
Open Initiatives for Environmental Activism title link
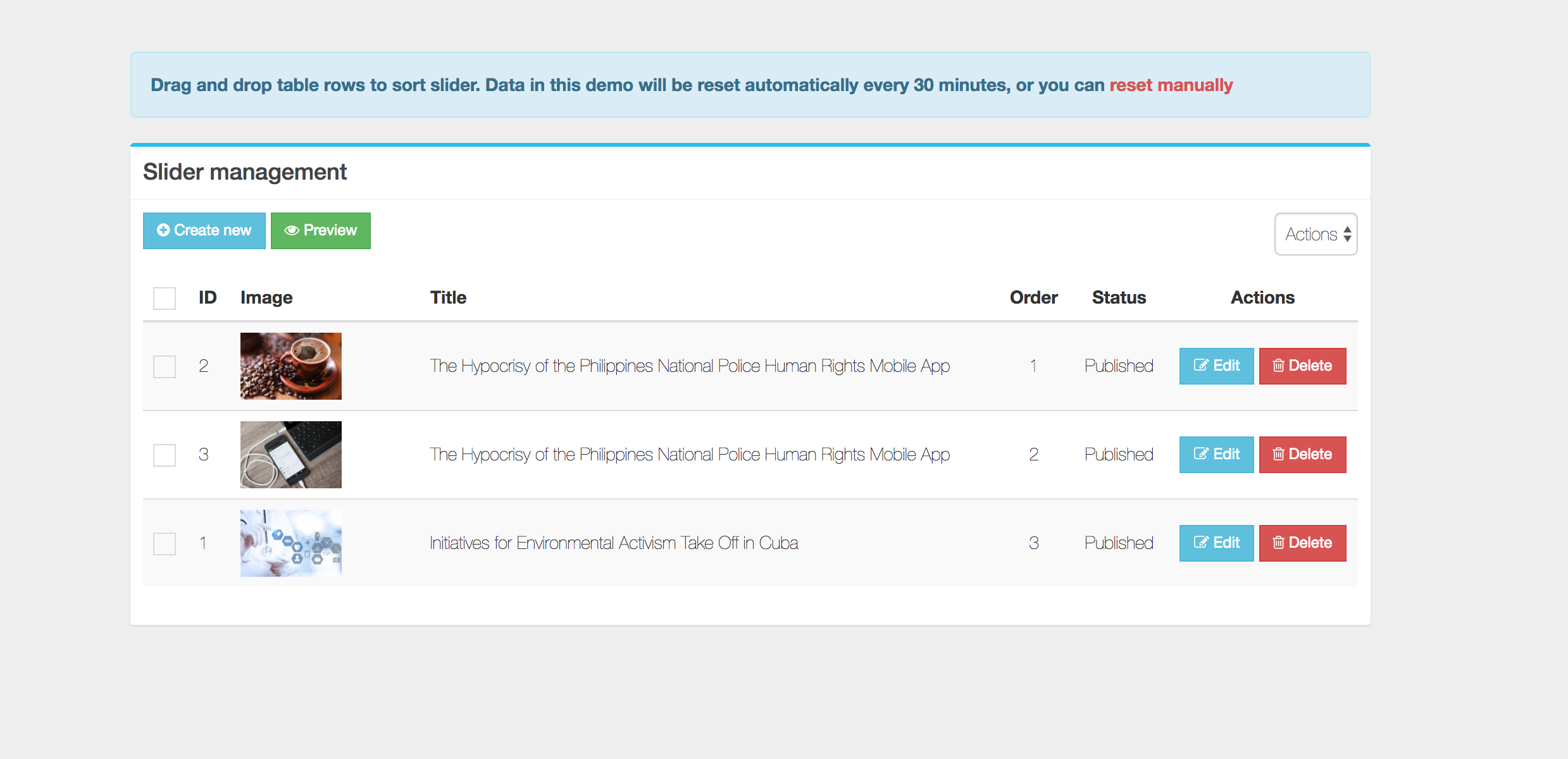pyautogui.click(x=613, y=543)
